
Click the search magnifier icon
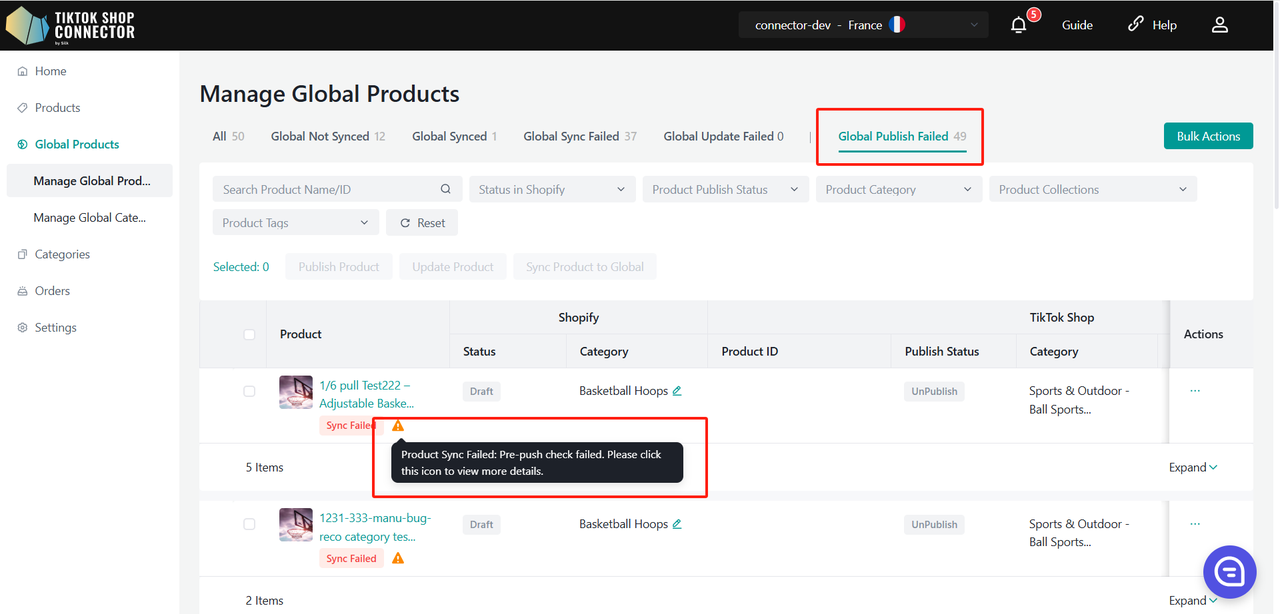[x=446, y=190]
